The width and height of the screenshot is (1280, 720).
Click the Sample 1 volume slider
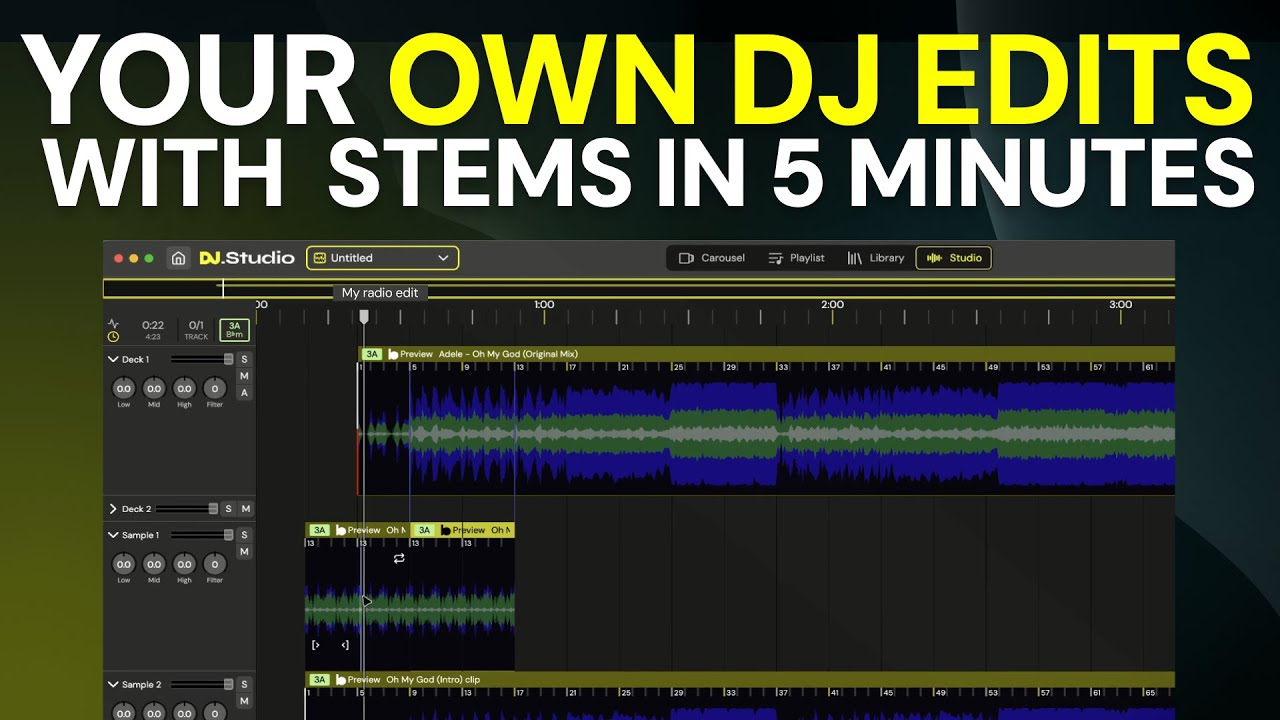(x=202, y=535)
